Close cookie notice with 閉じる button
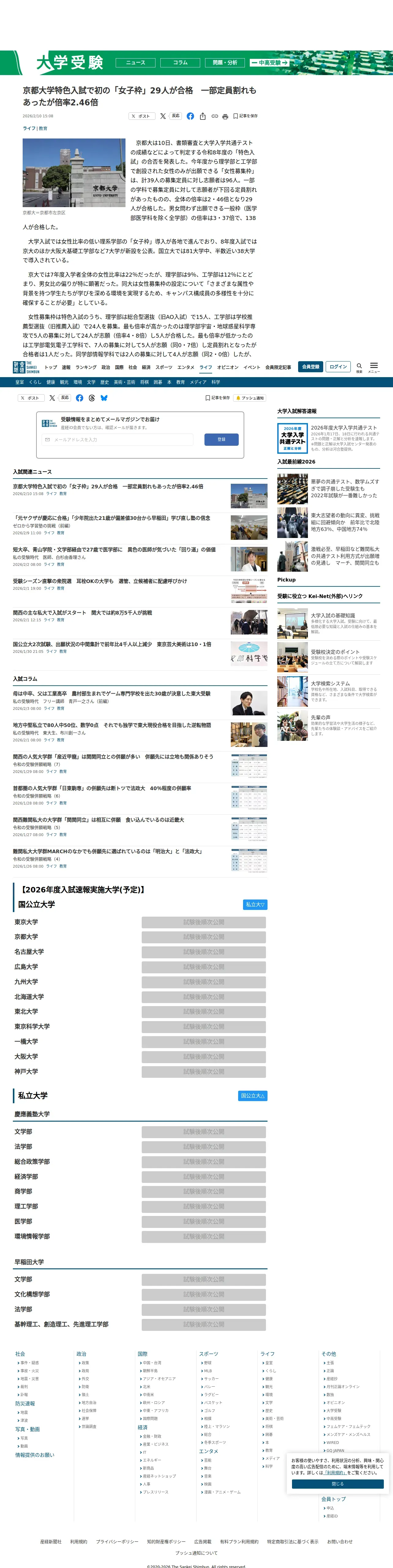393x1568 pixels. [338, 1484]
